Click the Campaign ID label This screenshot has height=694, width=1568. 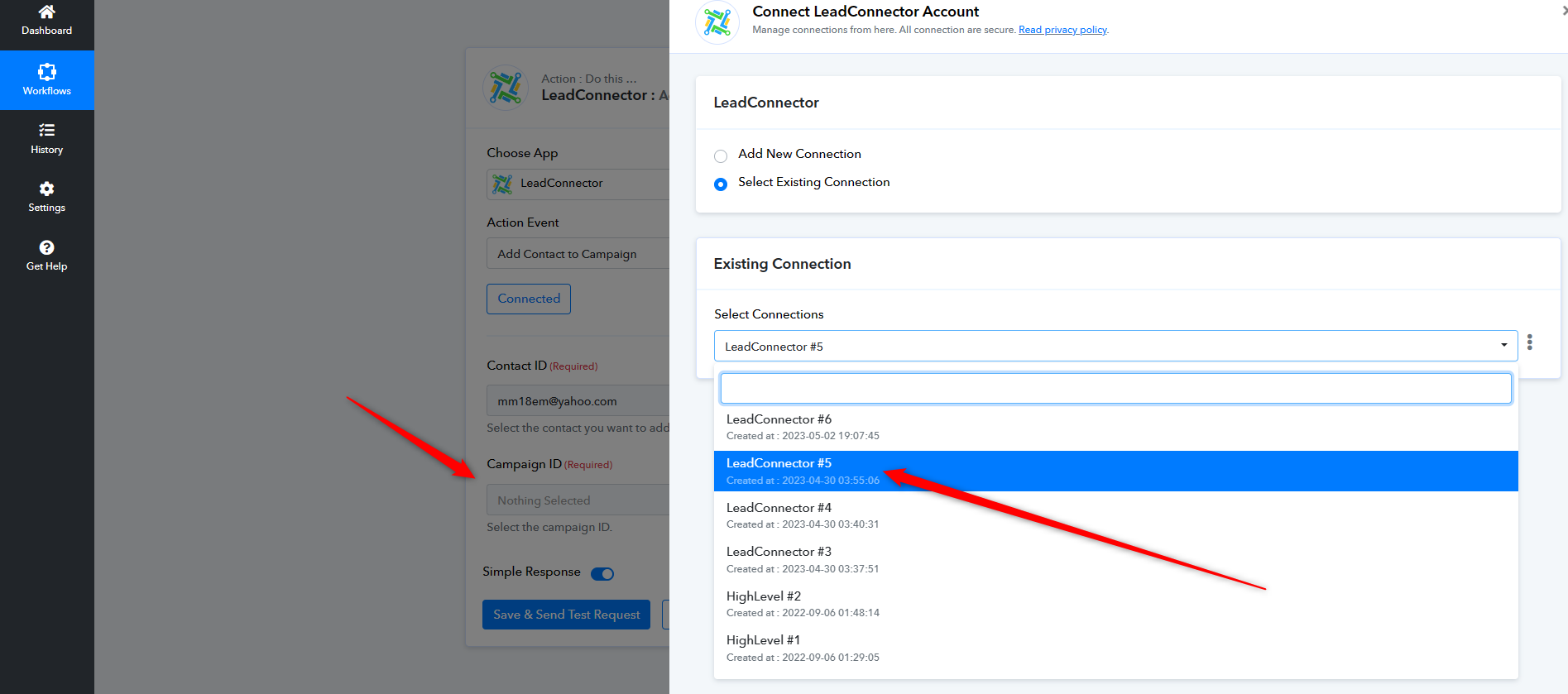[x=524, y=464]
